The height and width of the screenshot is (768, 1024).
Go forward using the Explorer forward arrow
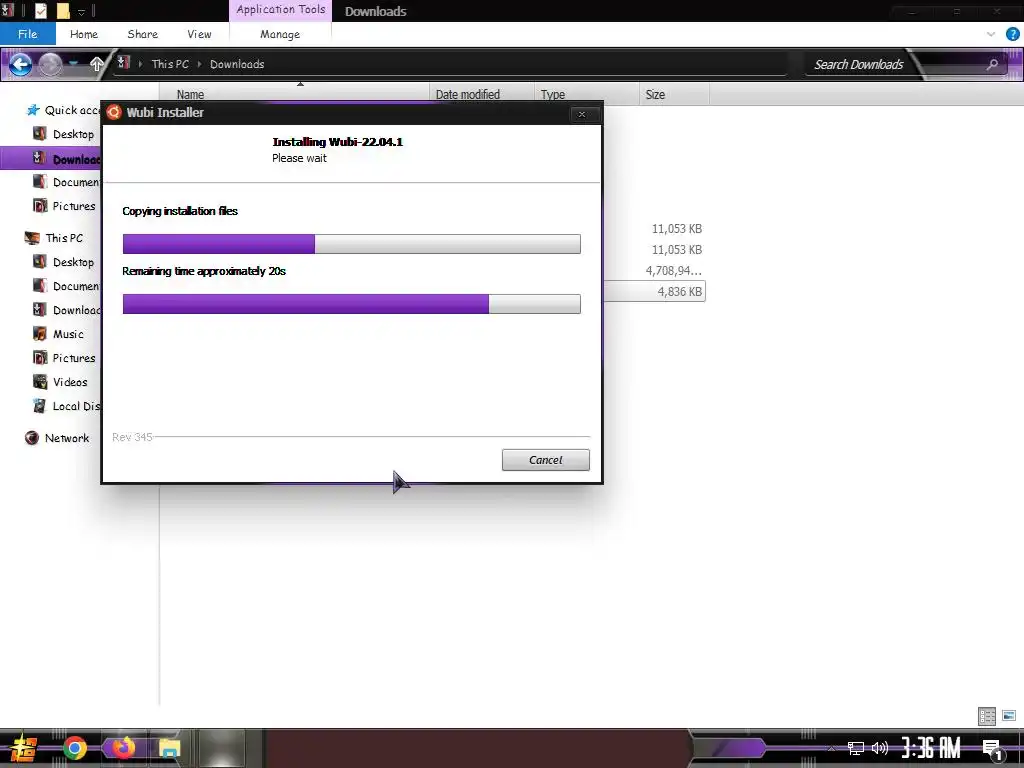coord(50,64)
